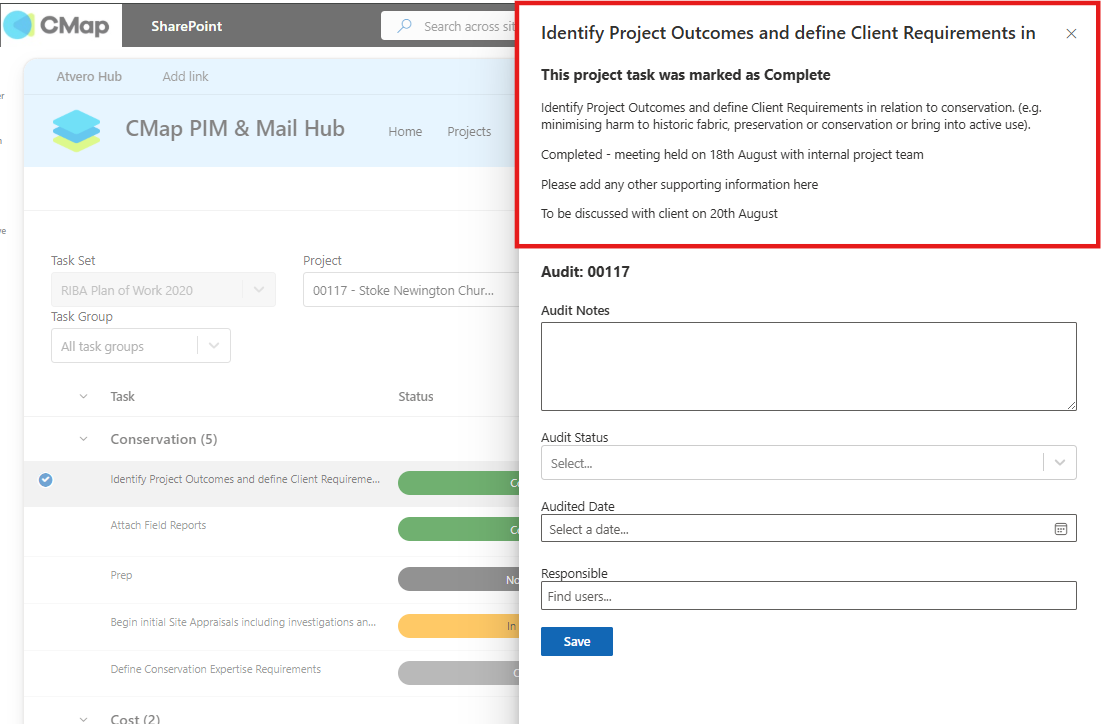Open the Audit Status select dropdown

(808, 463)
